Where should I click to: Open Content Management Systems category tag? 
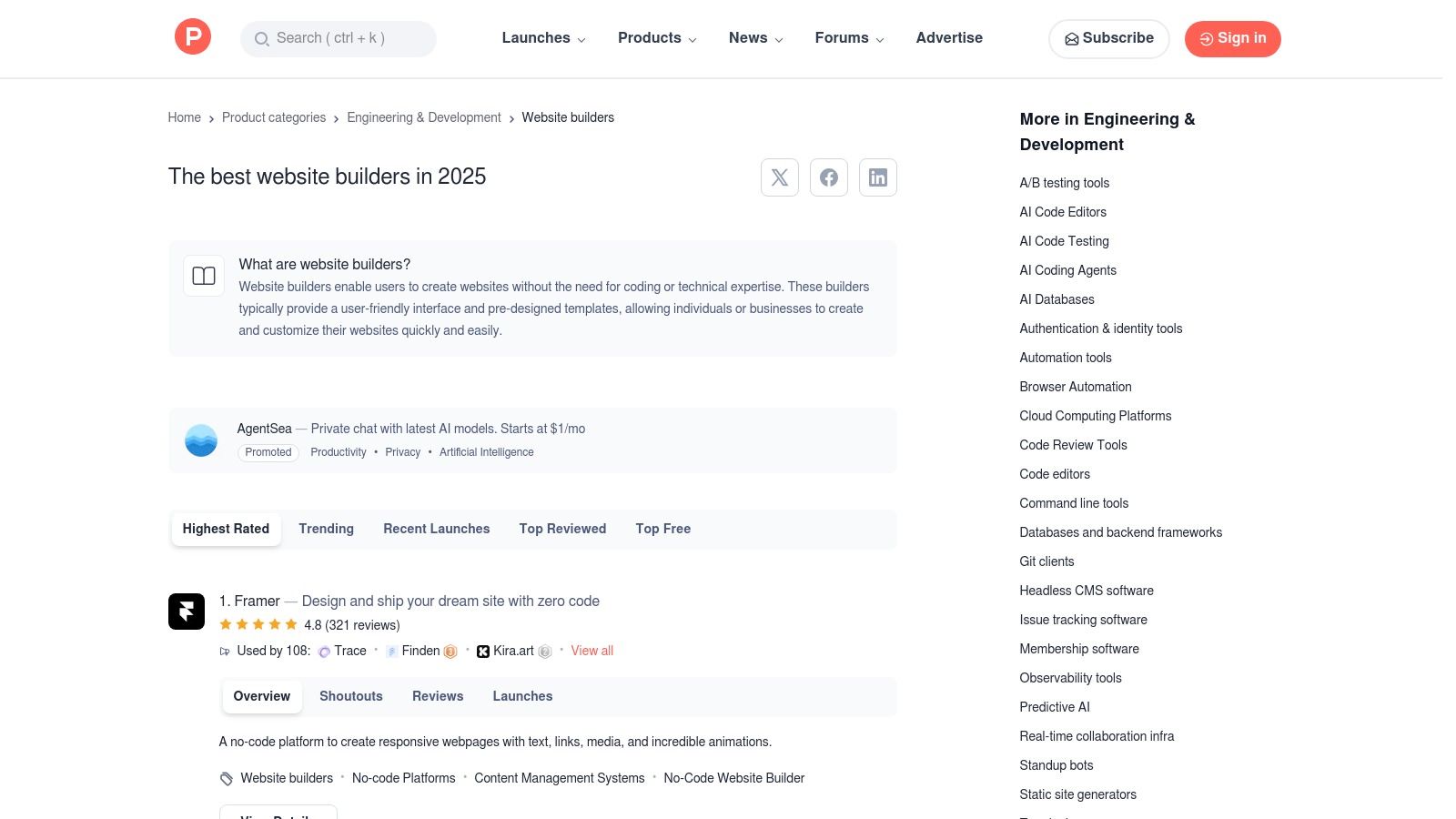tap(560, 778)
